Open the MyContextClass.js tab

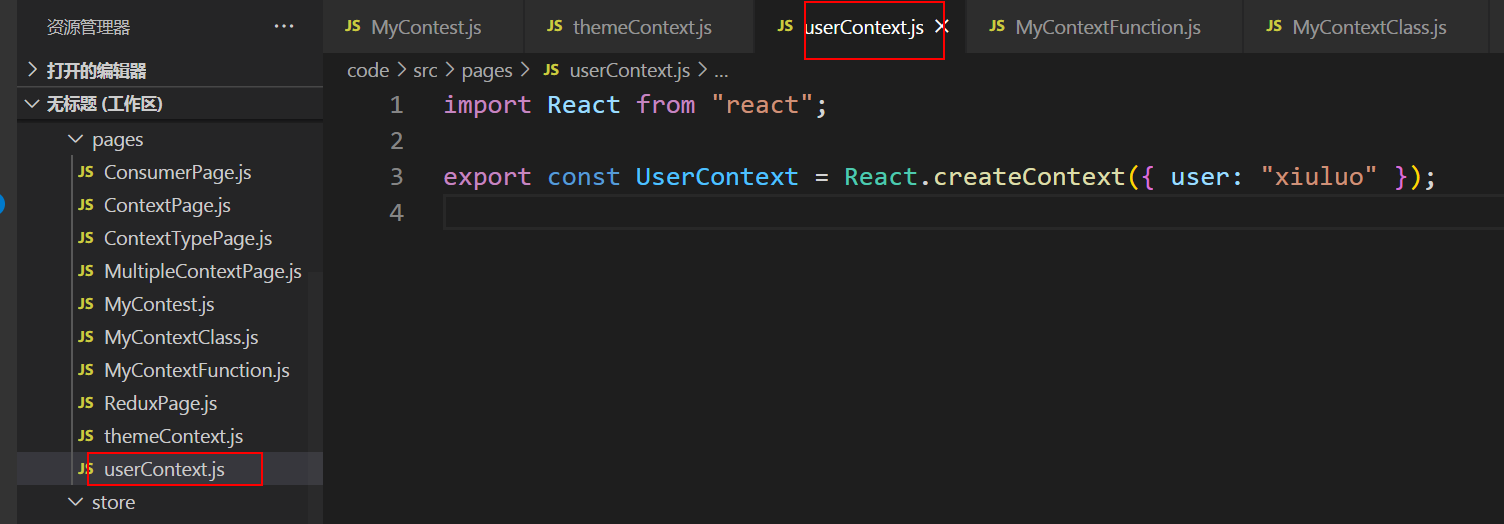click(x=1368, y=27)
